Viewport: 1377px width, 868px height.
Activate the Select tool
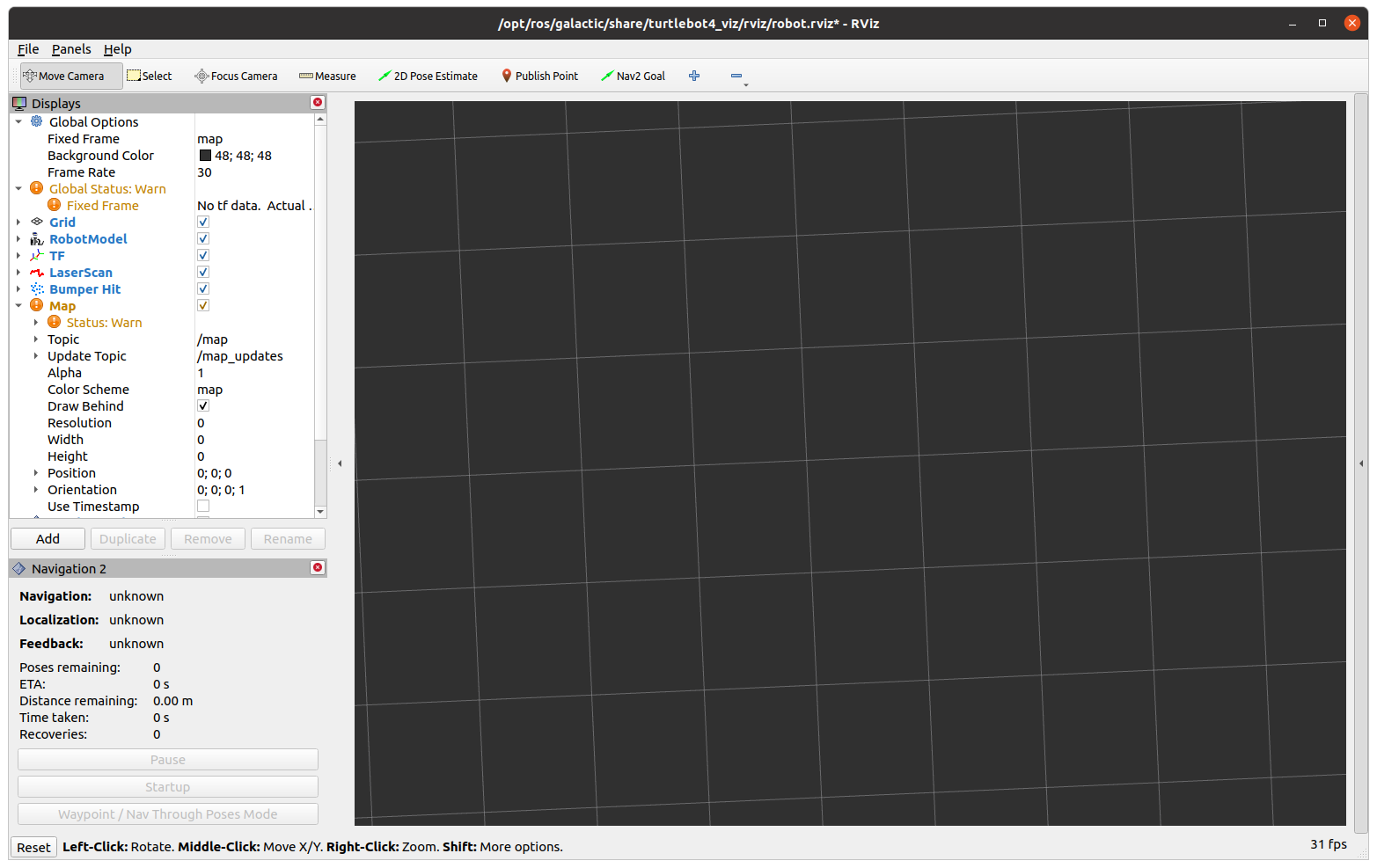click(149, 76)
